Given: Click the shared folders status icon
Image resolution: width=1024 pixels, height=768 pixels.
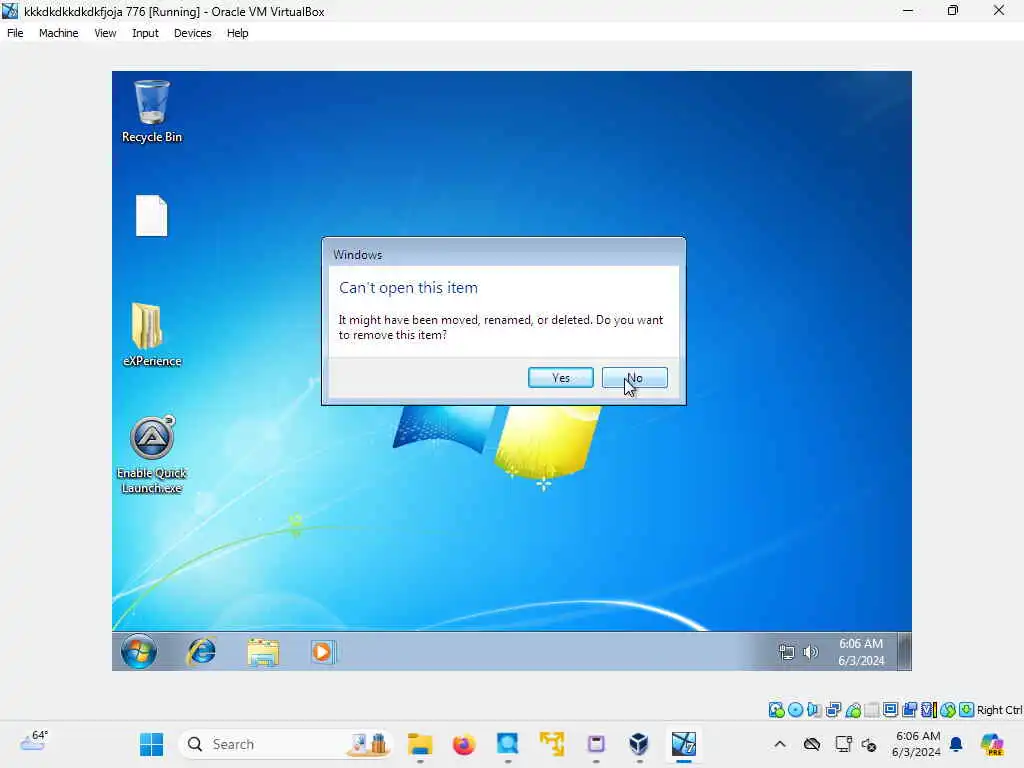Looking at the screenshot, I should [872, 710].
